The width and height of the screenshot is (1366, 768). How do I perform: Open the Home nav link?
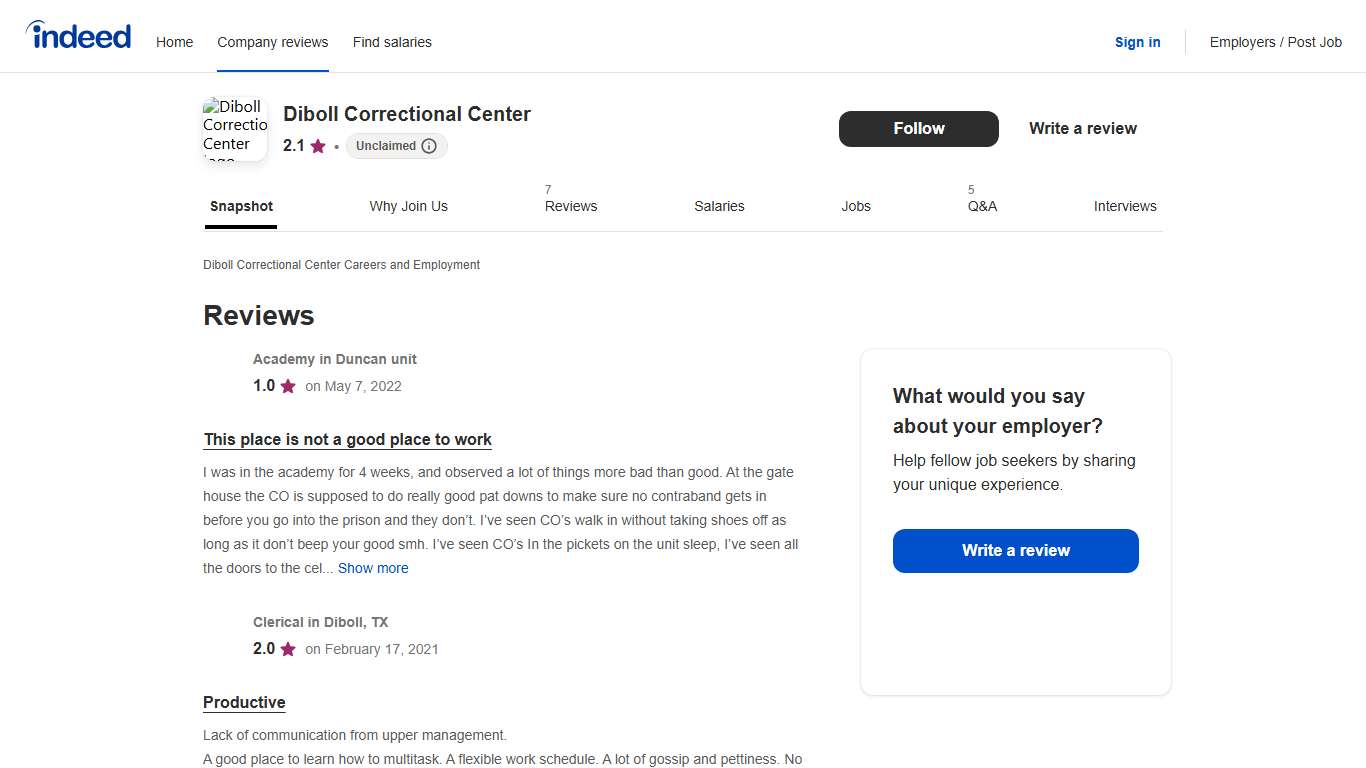pyautogui.click(x=174, y=42)
